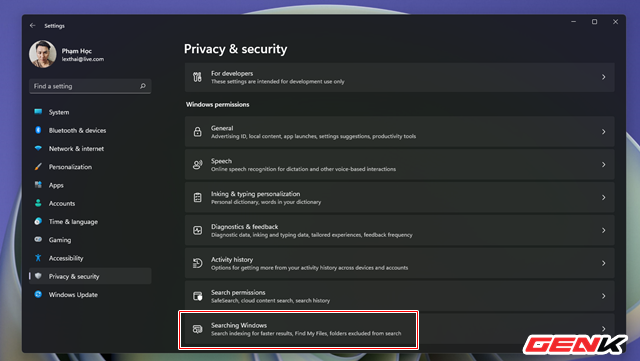
Task: Click the search magnifier icon
Action: click(143, 86)
